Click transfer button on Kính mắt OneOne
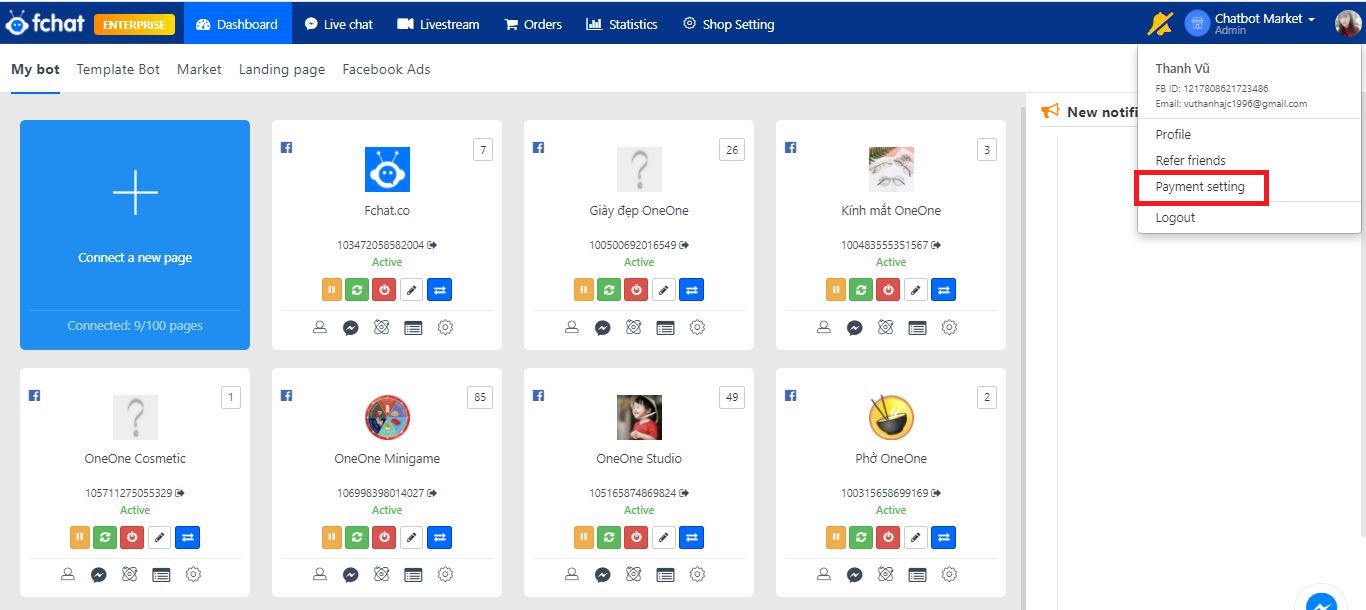1366x610 pixels. pos(944,290)
